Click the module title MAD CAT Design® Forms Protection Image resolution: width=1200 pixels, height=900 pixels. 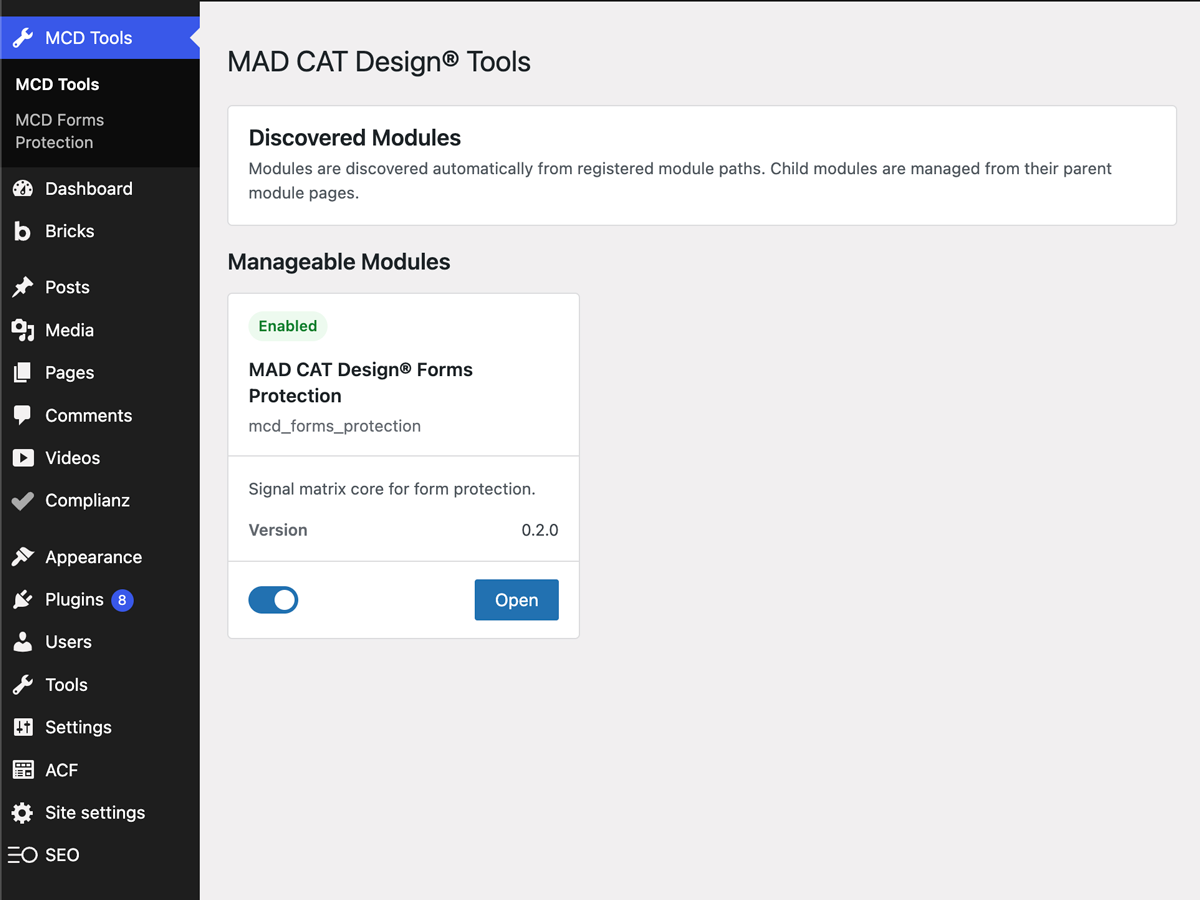[x=361, y=383]
